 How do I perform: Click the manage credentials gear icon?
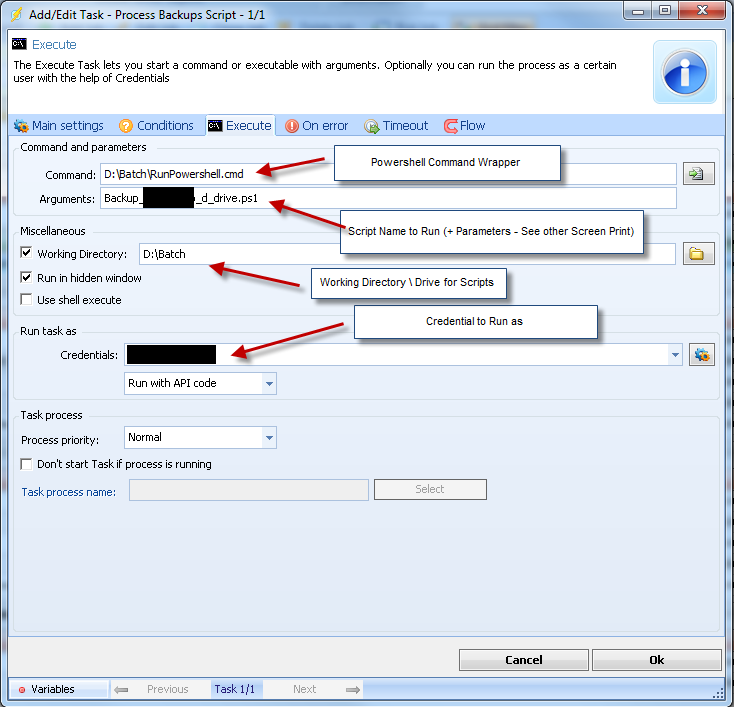[702, 355]
